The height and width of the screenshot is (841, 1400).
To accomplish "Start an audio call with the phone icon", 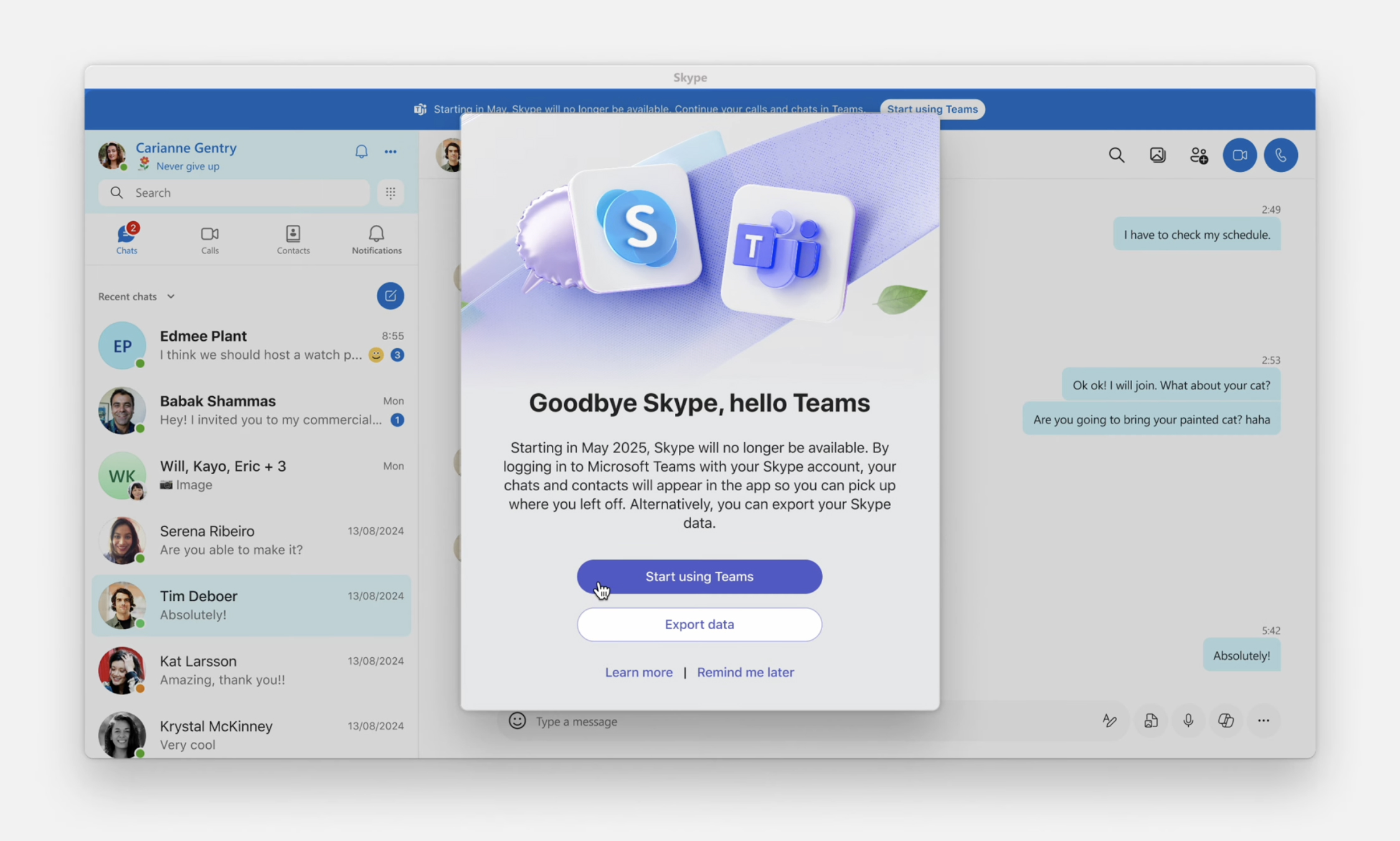I will tap(1280, 155).
